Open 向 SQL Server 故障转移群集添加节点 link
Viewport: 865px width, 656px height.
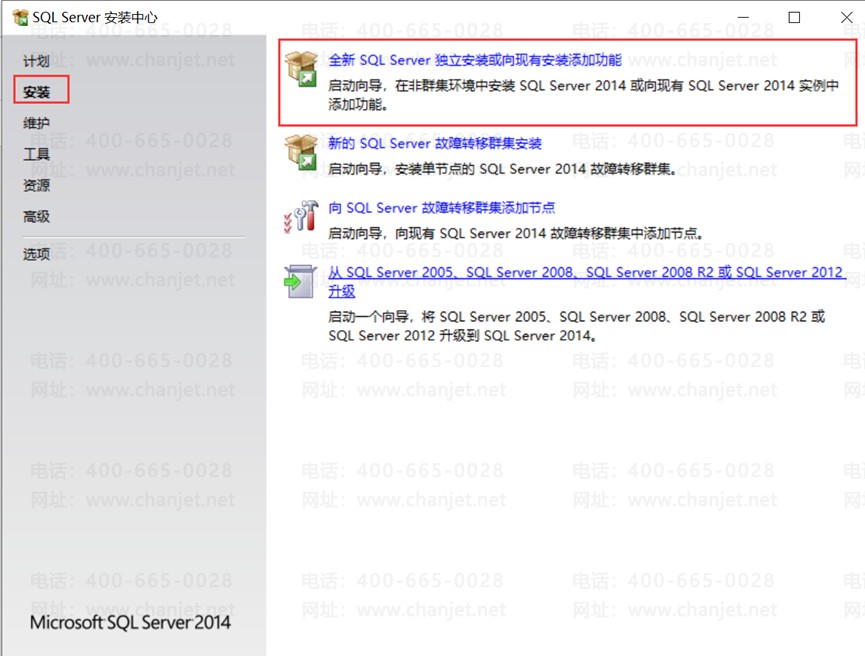click(442, 208)
